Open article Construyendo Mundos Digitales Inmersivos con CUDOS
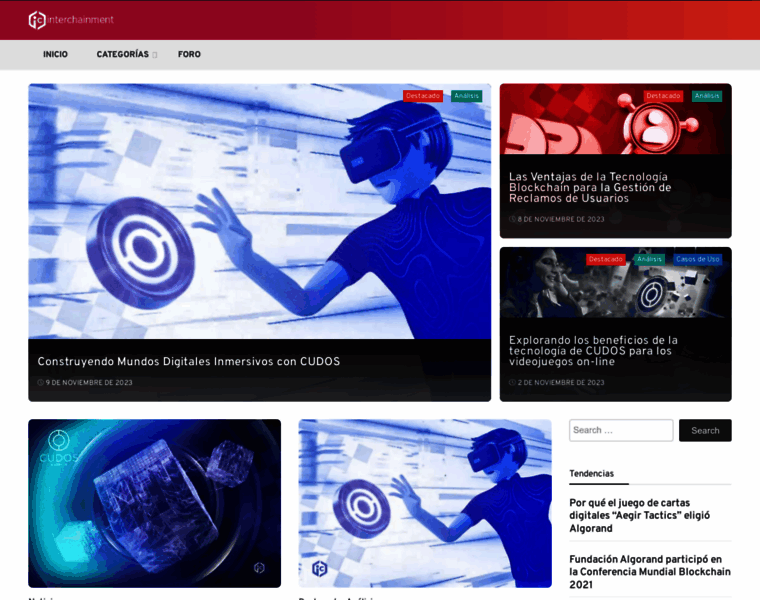760x600 pixels. (x=189, y=362)
